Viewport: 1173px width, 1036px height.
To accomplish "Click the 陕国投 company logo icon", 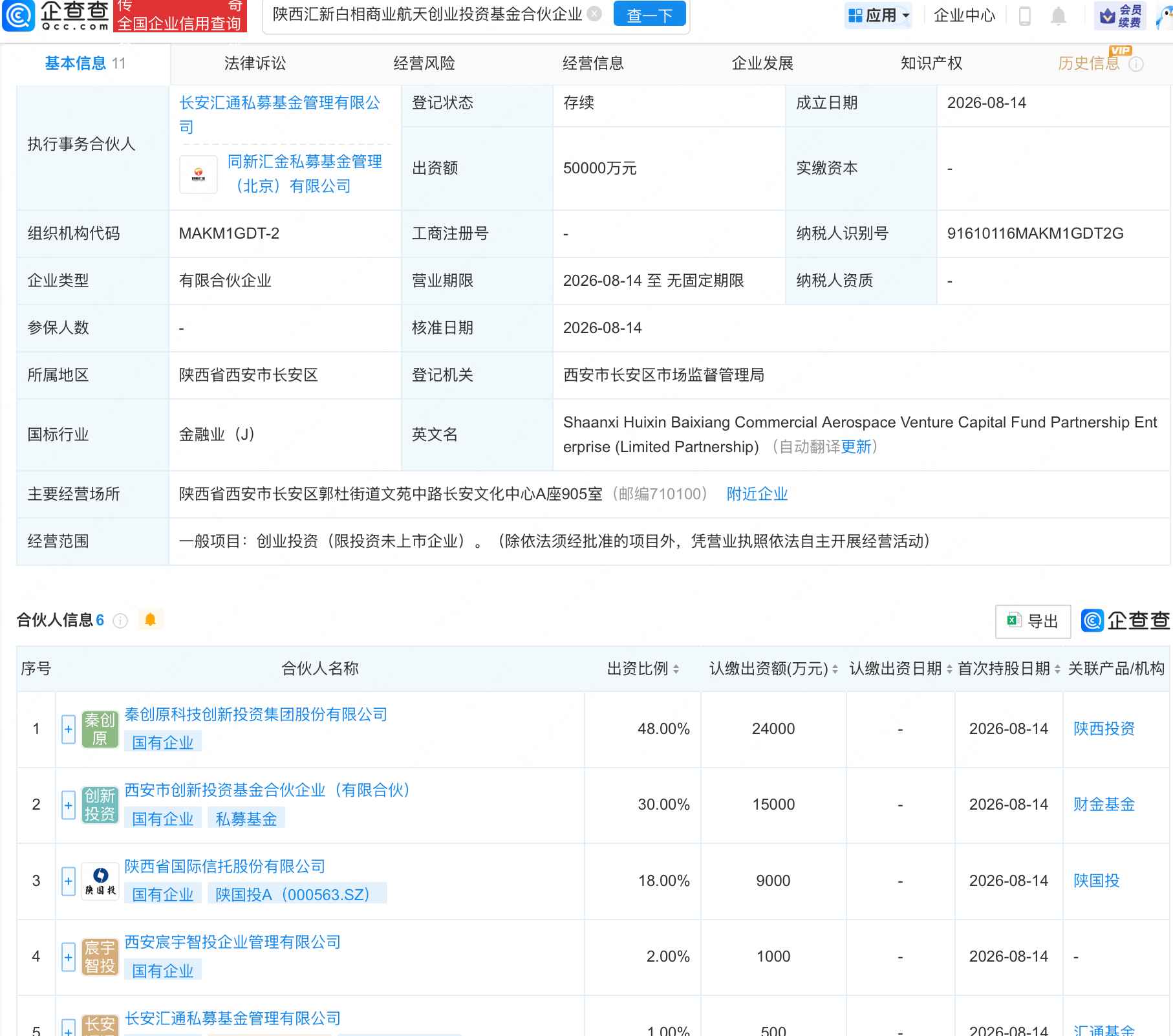I will click(100, 881).
